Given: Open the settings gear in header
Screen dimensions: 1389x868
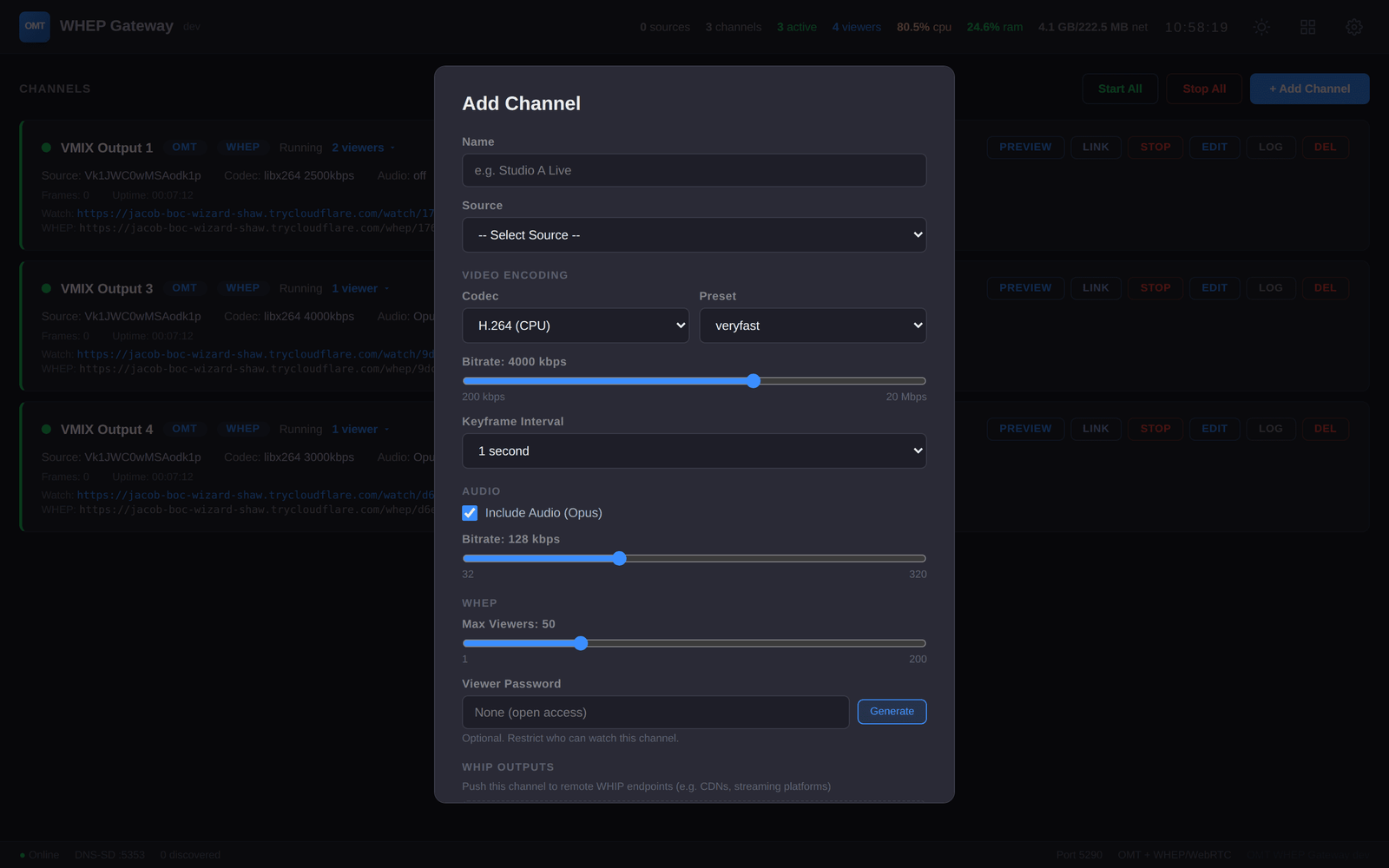Looking at the screenshot, I should (1353, 27).
